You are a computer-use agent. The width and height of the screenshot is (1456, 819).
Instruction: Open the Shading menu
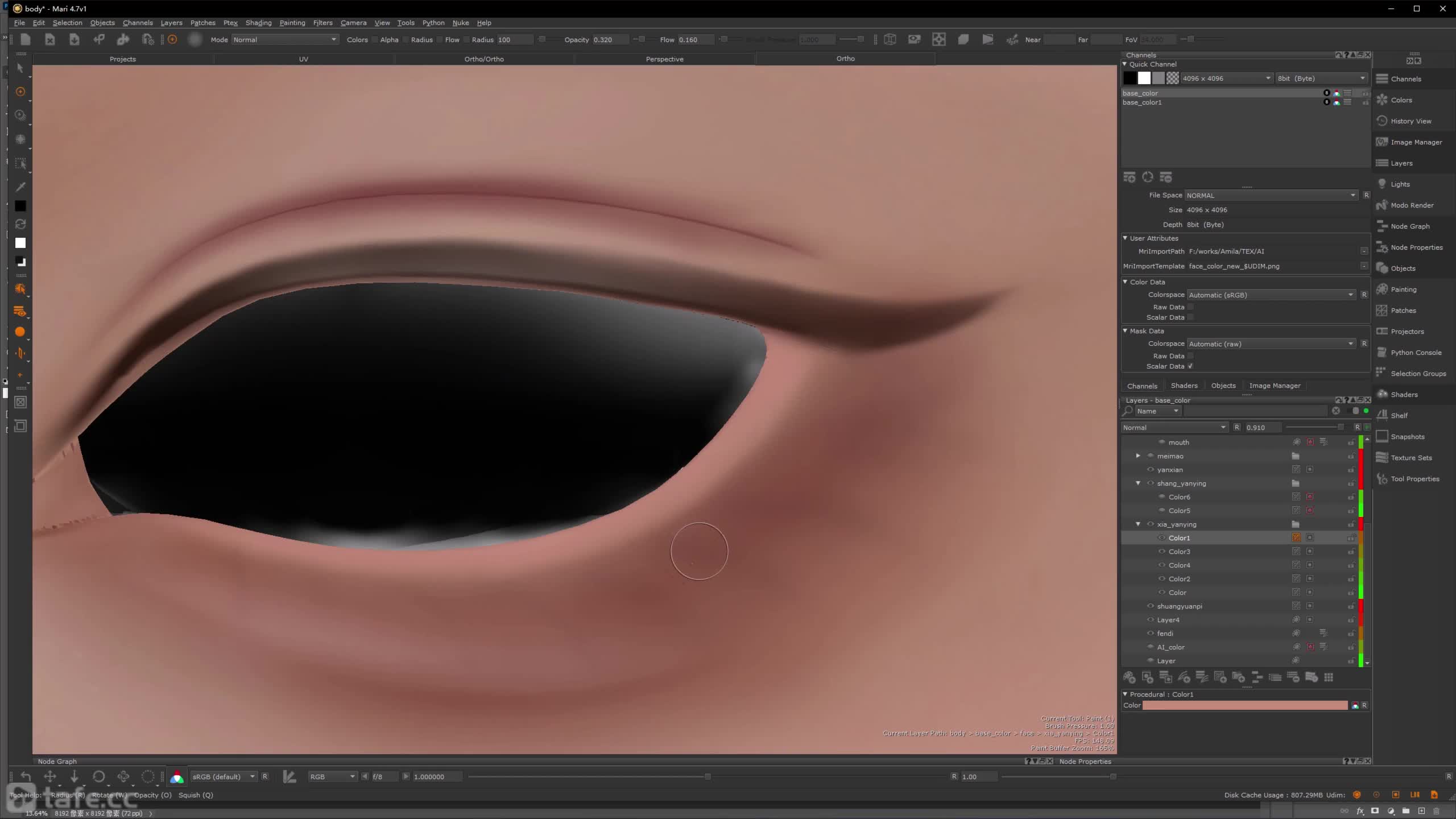(258, 23)
